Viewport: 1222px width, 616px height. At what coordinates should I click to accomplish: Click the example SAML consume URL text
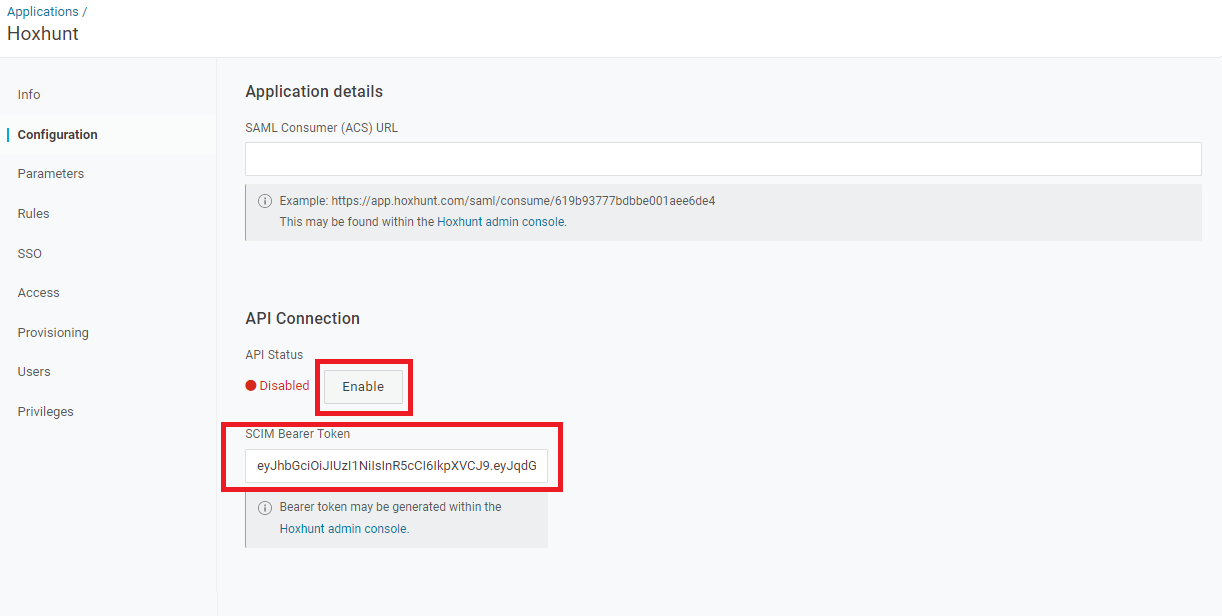(x=523, y=201)
